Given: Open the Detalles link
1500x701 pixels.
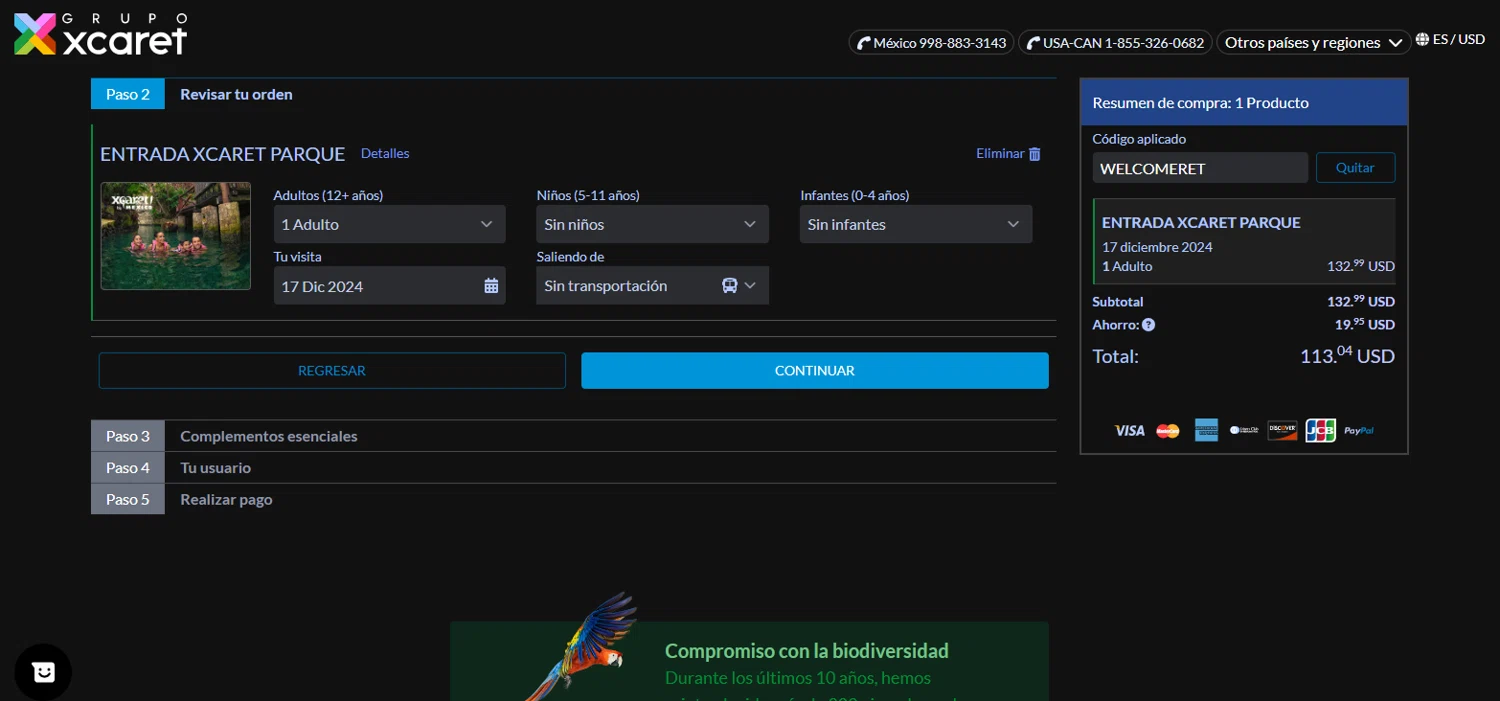Looking at the screenshot, I should pyautogui.click(x=385, y=154).
